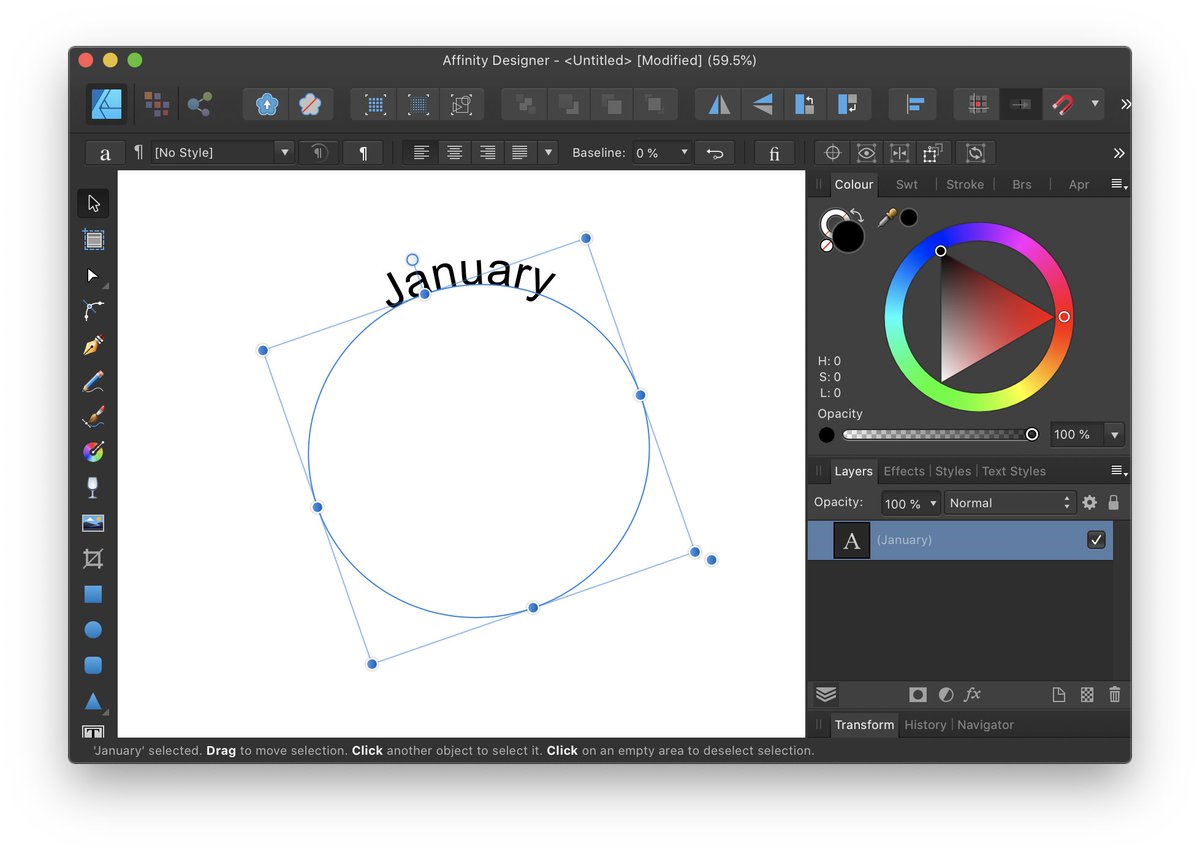The image size is (1200, 854).
Task: Select the Pencil tool
Action: [x=93, y=382]
